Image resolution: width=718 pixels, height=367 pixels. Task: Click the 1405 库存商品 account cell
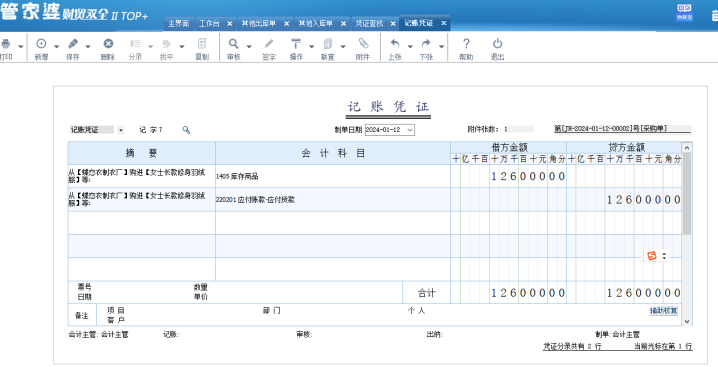[x=333, y=176]
